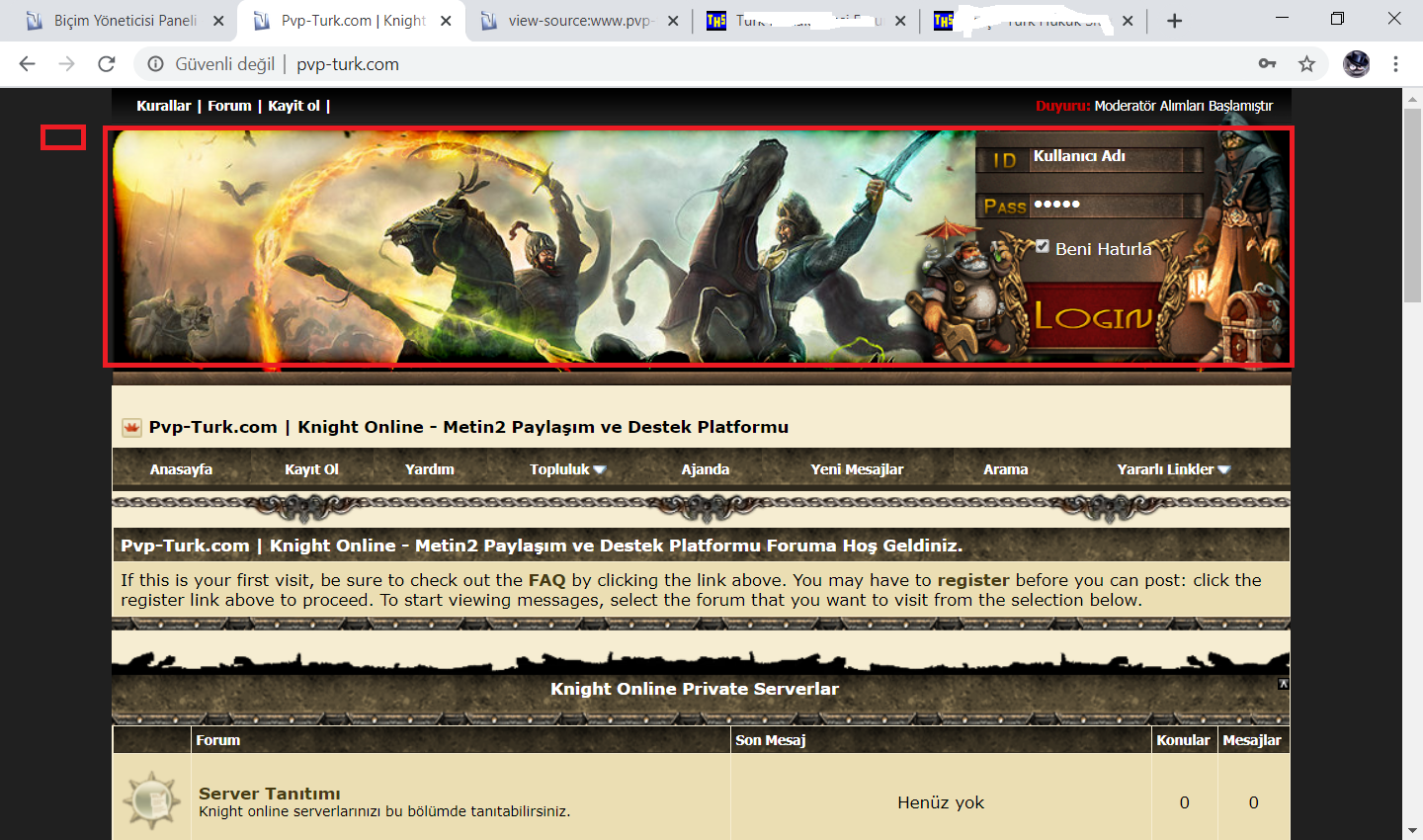Viewport: 1423px width, 840px height.
Task: Open the Pvp-Turk.com breadcrumb title link
Action: (468, 427)
